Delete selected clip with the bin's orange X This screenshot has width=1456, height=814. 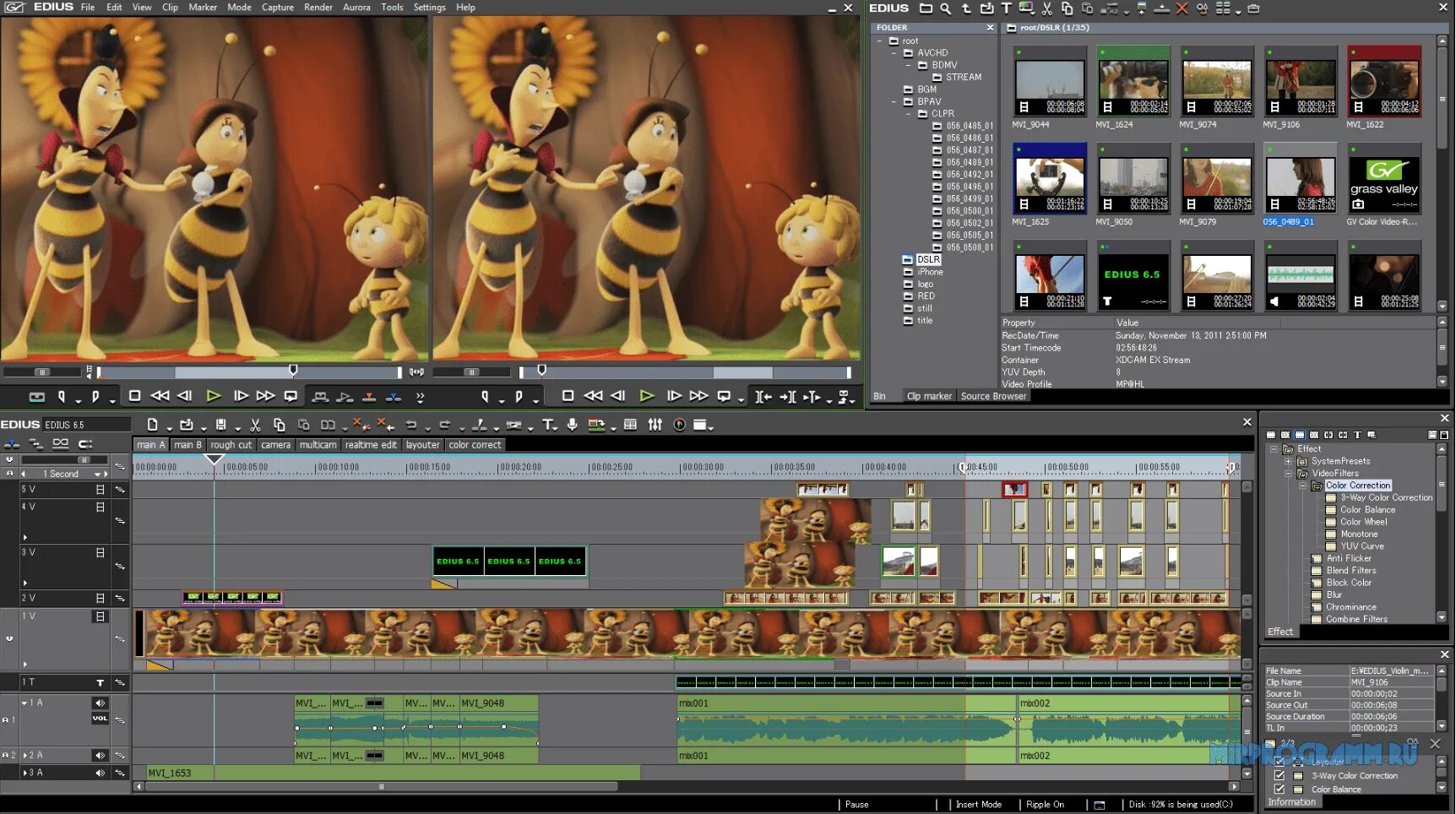pyautogui.click(x=1182, y=8)
